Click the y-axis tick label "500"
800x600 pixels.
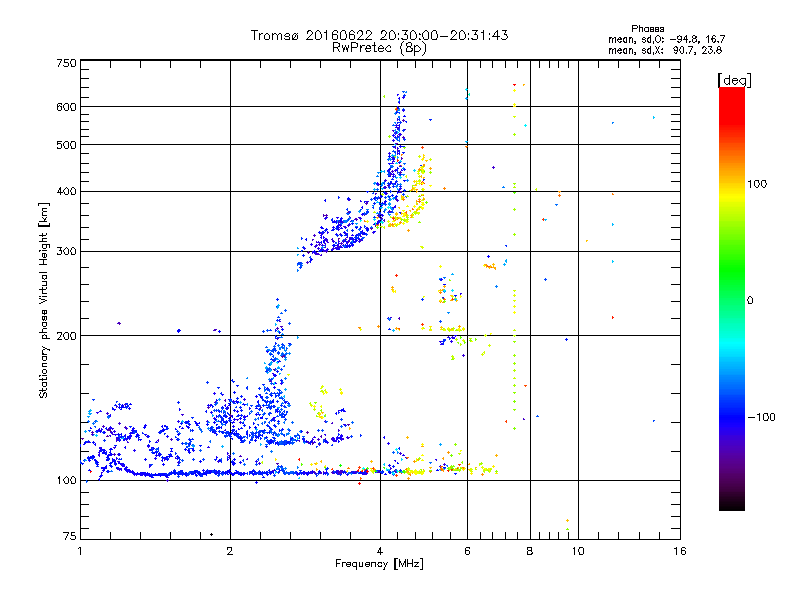66,145
